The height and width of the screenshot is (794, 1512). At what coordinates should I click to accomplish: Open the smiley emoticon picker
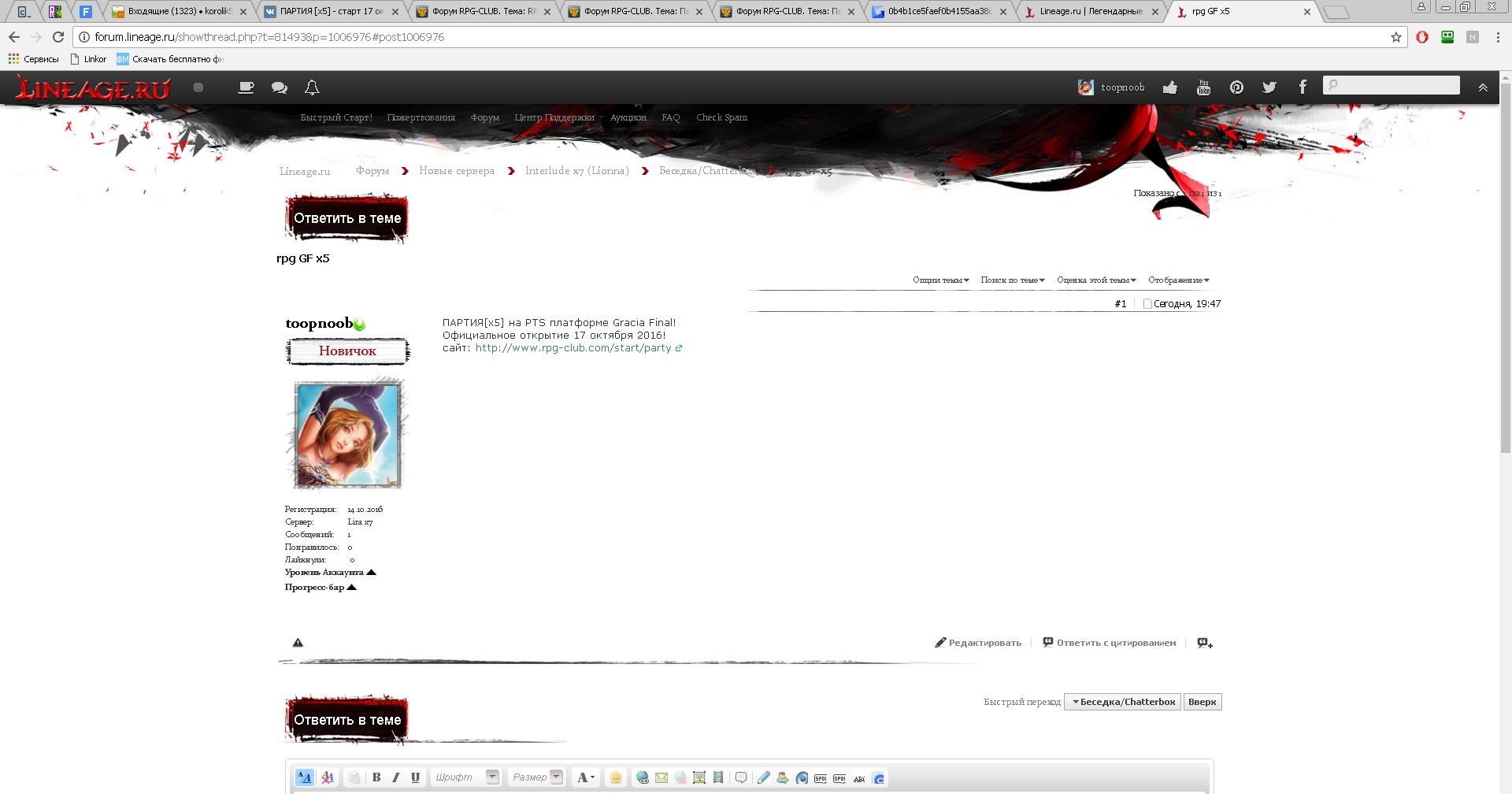pyautogui.click(x=616, y=777)
